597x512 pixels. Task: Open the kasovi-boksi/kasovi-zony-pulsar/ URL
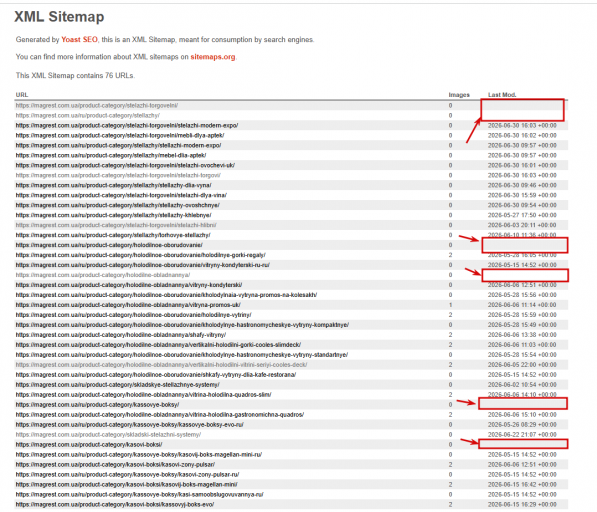115,465
